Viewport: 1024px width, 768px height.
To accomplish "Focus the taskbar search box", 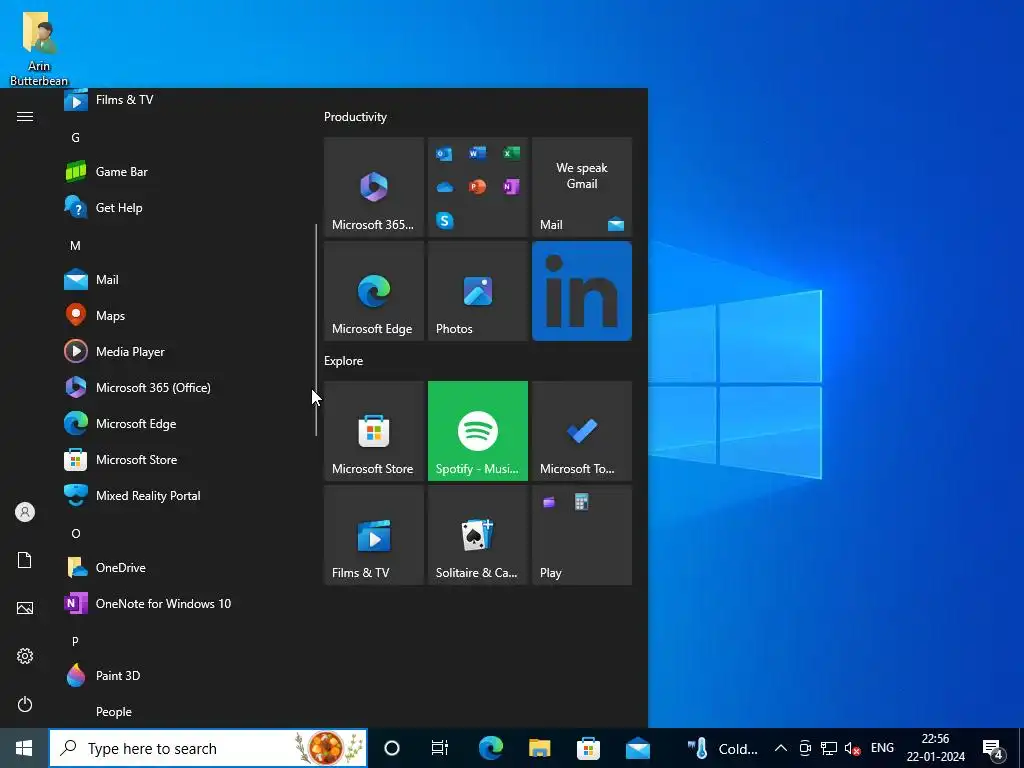I will point(208,748).
